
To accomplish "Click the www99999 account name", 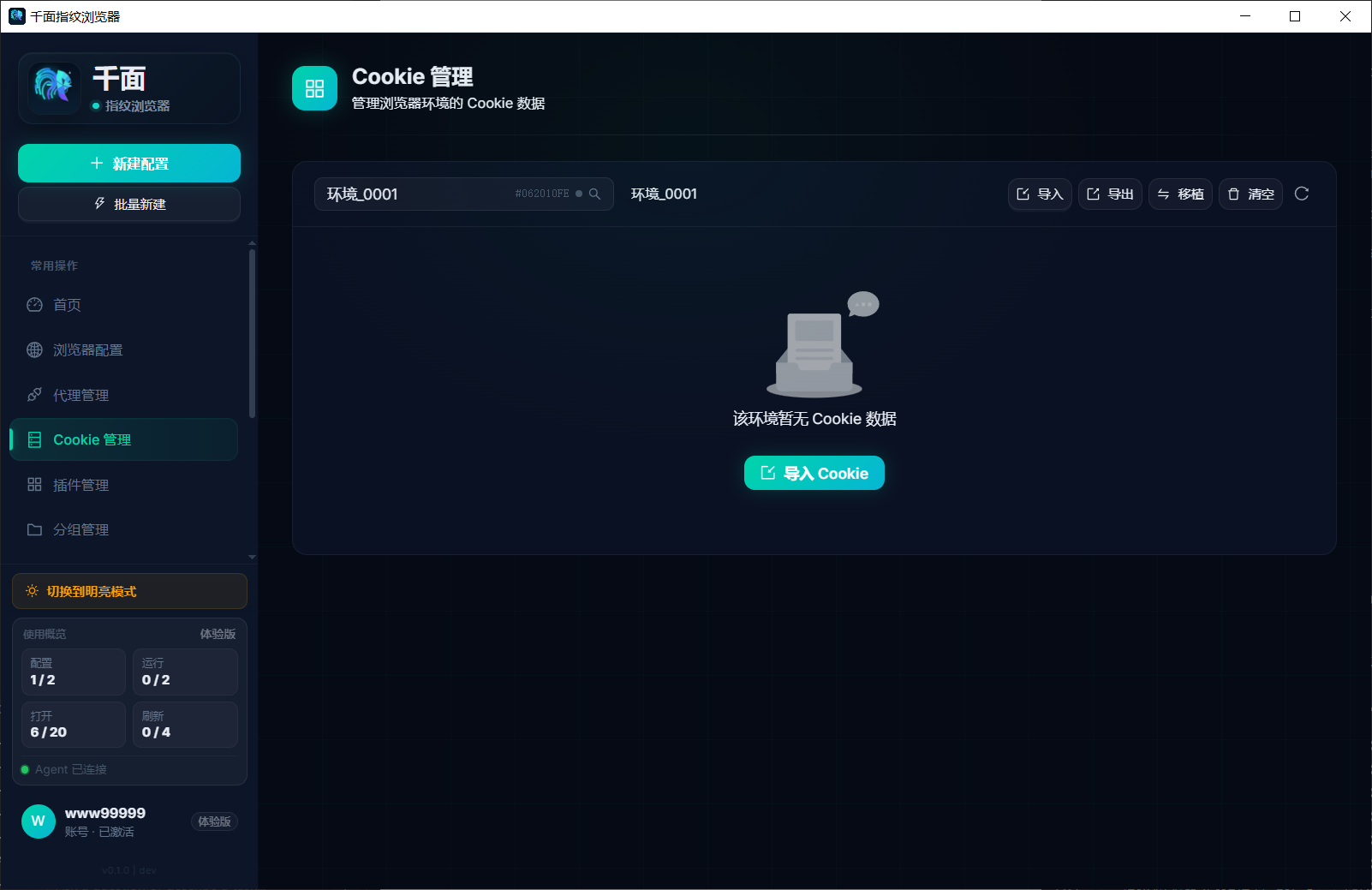I will (105, 813).
